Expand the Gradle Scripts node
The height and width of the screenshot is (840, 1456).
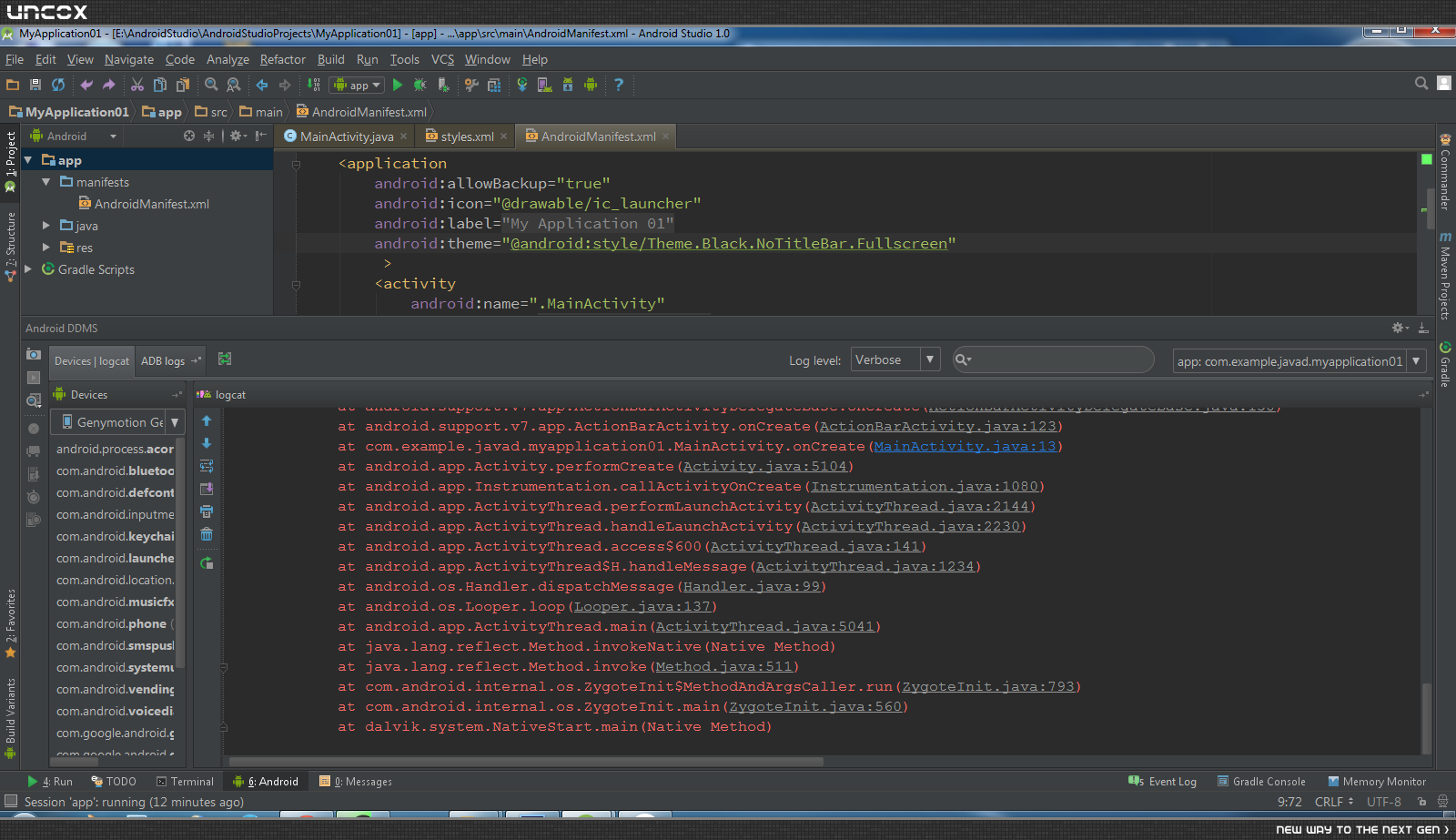click(x=27, y=268)
